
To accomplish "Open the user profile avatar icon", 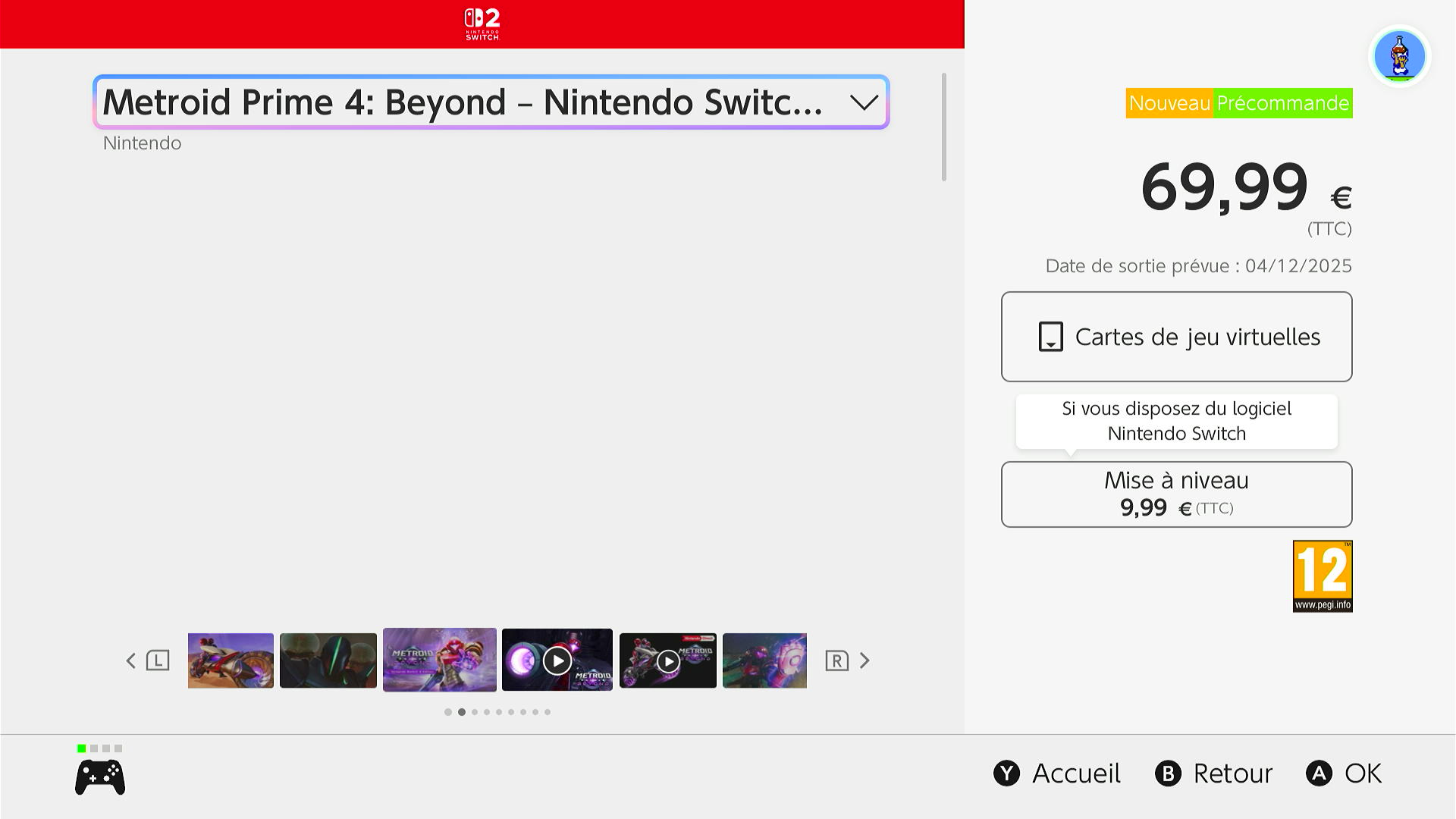I will [1399, 56].
